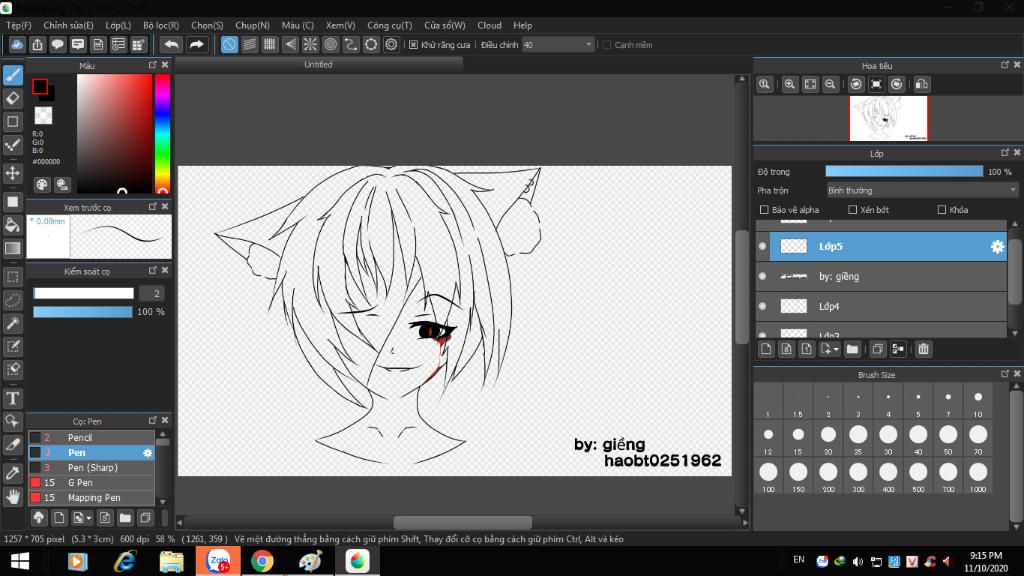Select the Brush tool in left toolbar

[x=13, y=75]
